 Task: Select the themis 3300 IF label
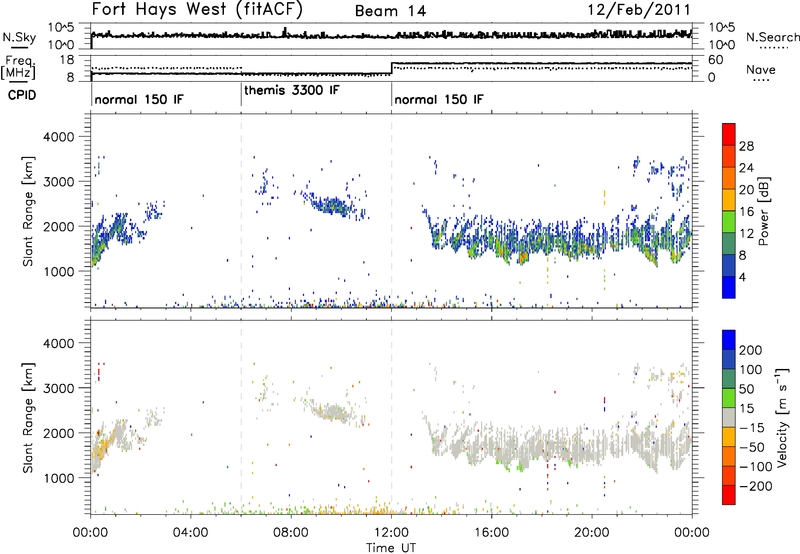(291, 90)
